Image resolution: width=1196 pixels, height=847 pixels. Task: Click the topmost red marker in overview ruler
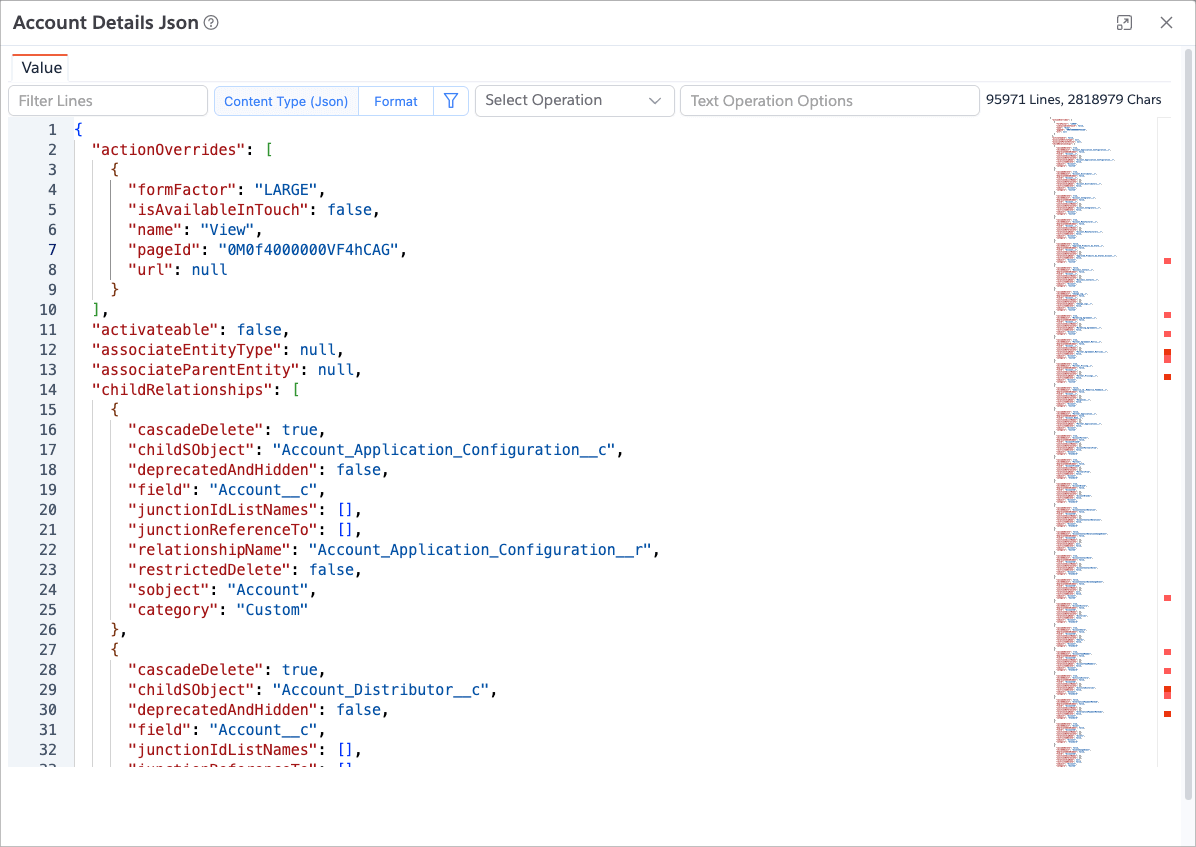coord(1167,261)
